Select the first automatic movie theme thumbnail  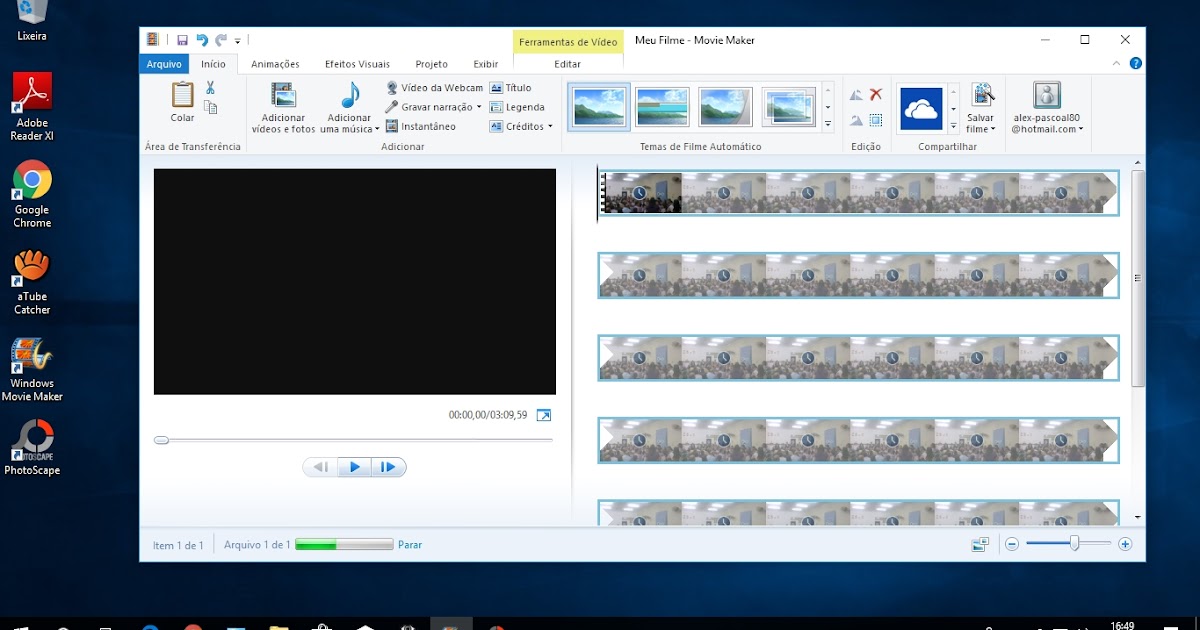(599, 107)
